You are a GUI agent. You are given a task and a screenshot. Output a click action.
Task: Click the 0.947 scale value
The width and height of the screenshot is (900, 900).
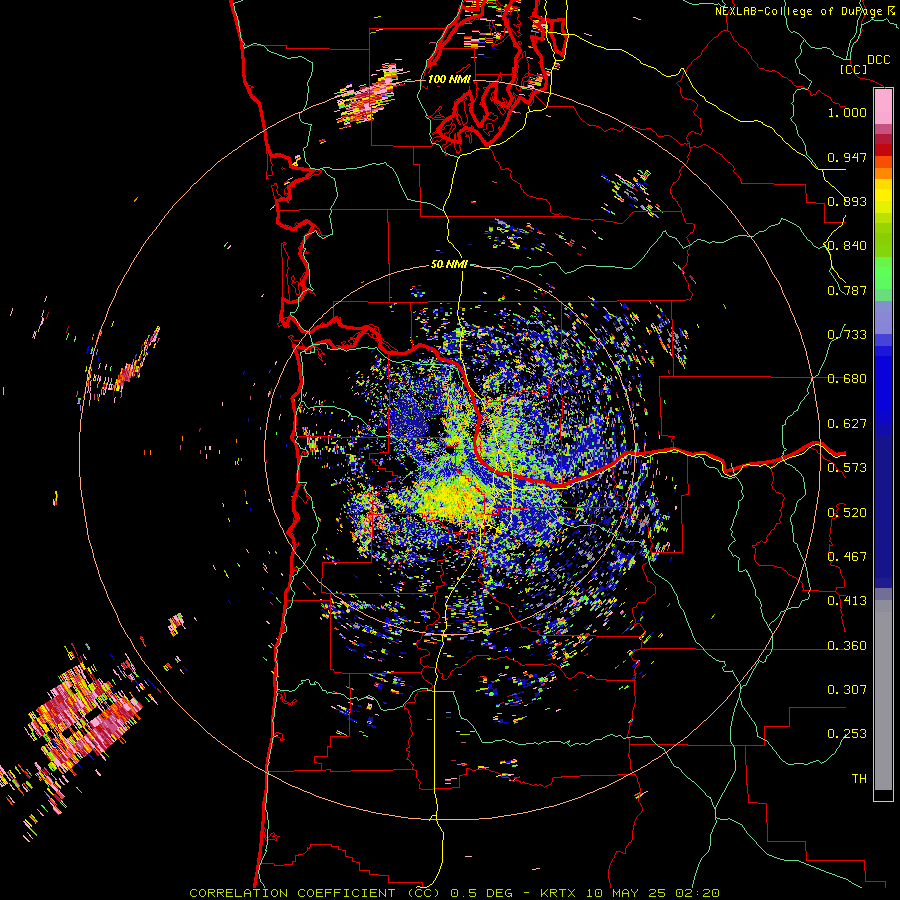pos(847,157)
